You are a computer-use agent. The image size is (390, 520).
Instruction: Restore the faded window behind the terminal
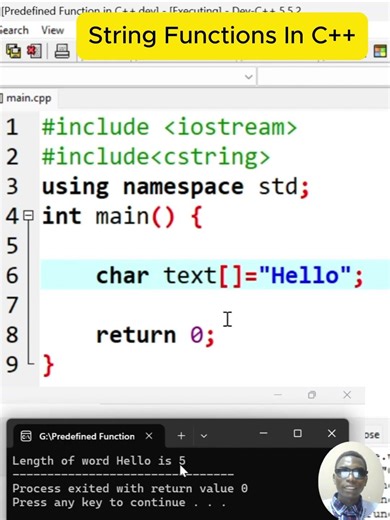[x=312, y=395]
